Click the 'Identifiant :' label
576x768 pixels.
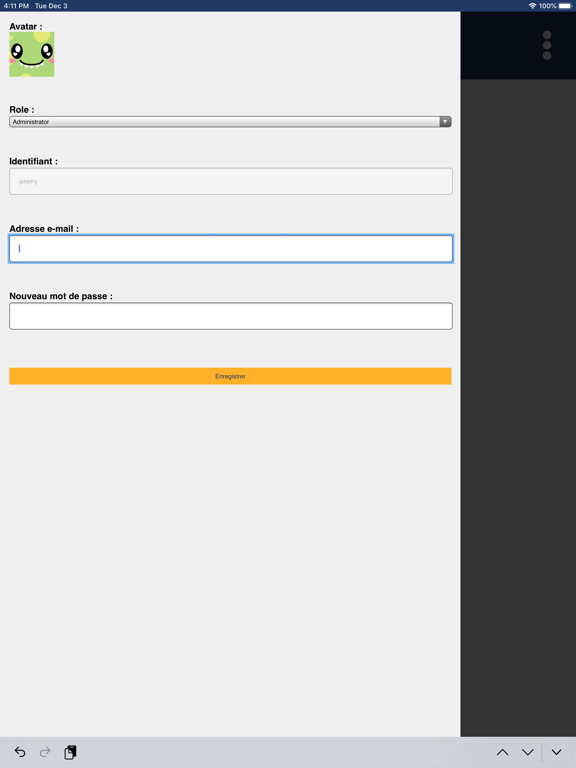[33, 161]
